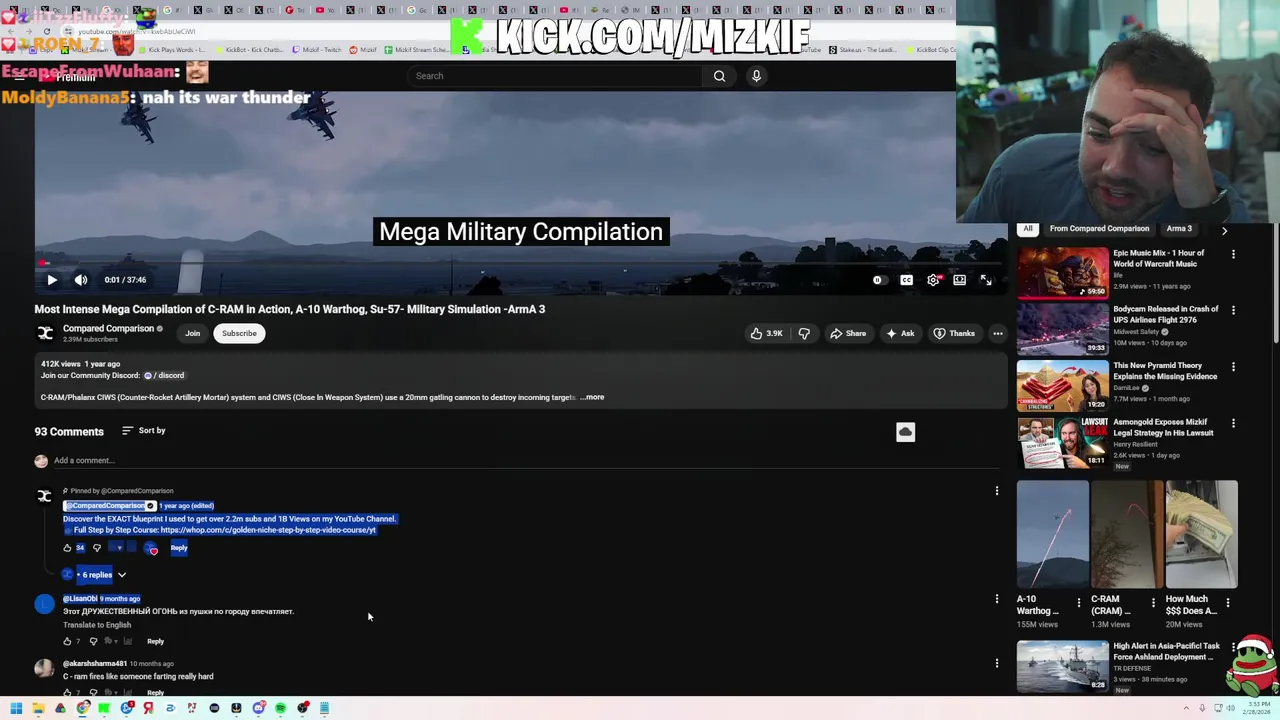The width and height of the screenshot is (1280, 720).
Task: Open the discord link in the description
Action: pyautogui.click(x=165, y=375)
